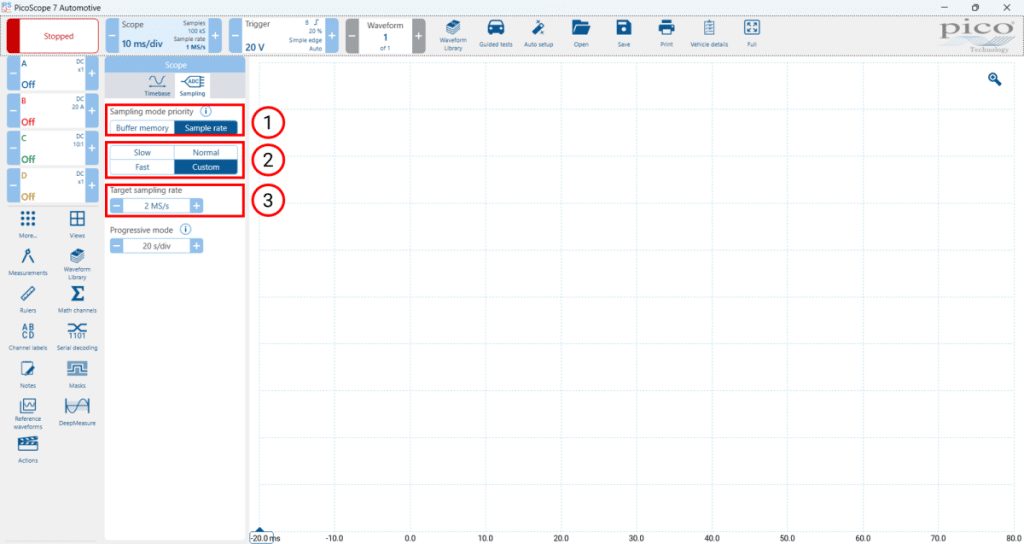Open Channel B settings
This screenshot has height=544, width=1024.
(x=52, y=111)
